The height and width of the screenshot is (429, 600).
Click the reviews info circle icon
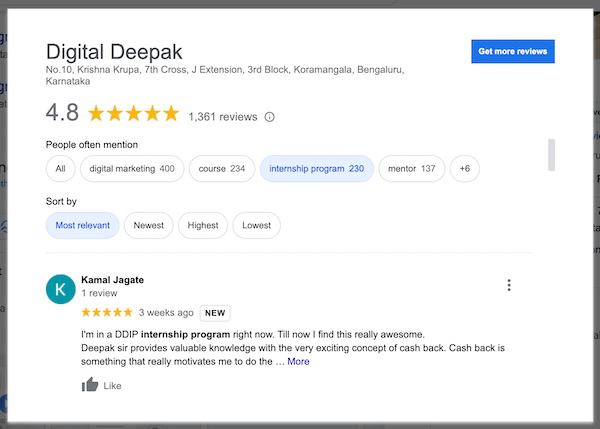(x=269, y=117)
